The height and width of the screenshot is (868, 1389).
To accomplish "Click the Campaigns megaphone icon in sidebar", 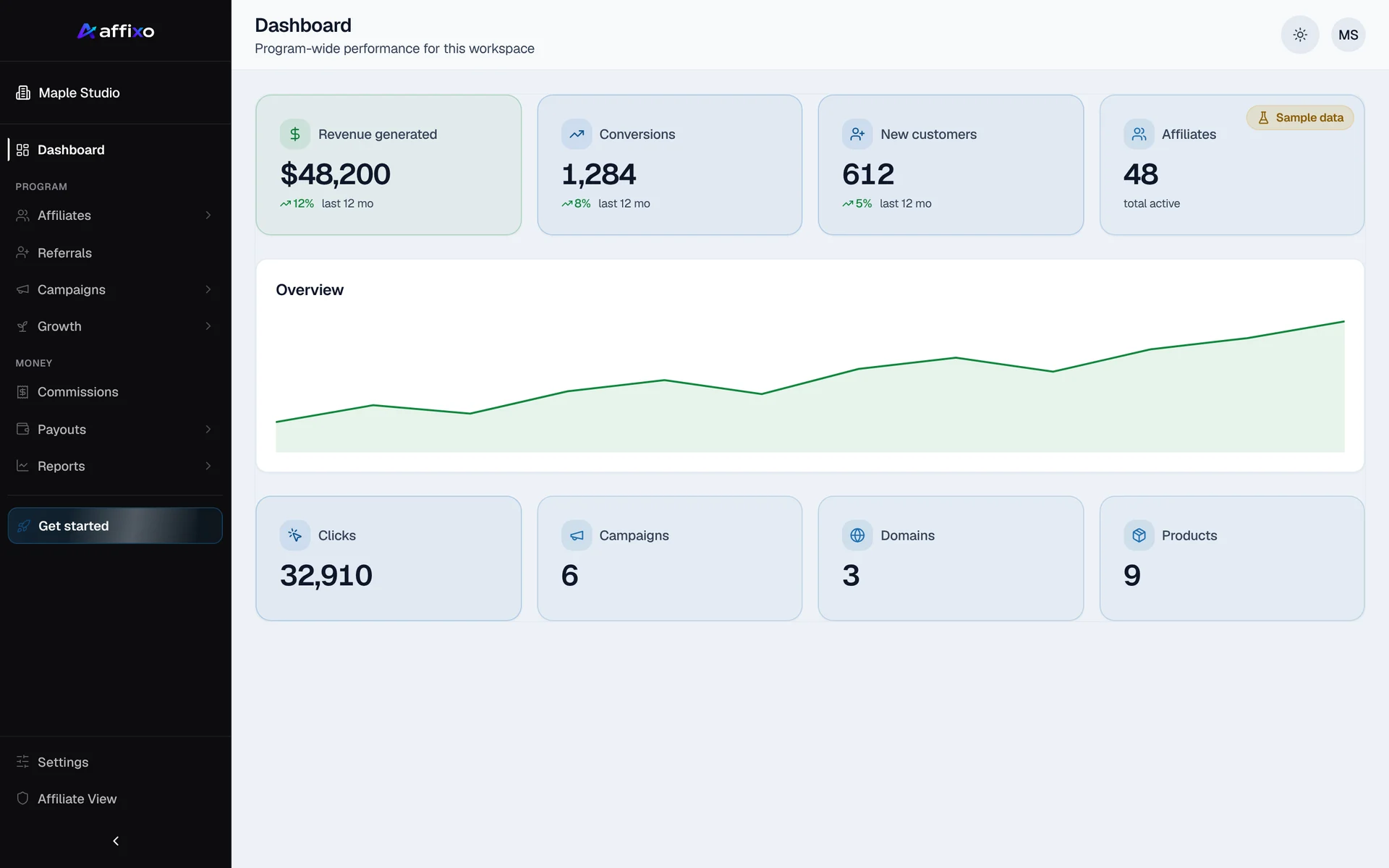I will [22, 289].
